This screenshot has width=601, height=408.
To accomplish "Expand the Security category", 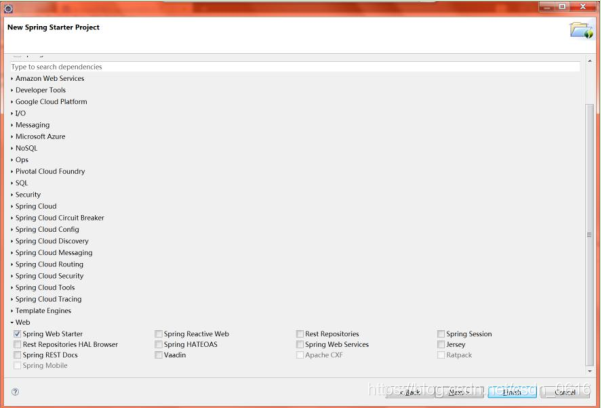I will [12, 194].
